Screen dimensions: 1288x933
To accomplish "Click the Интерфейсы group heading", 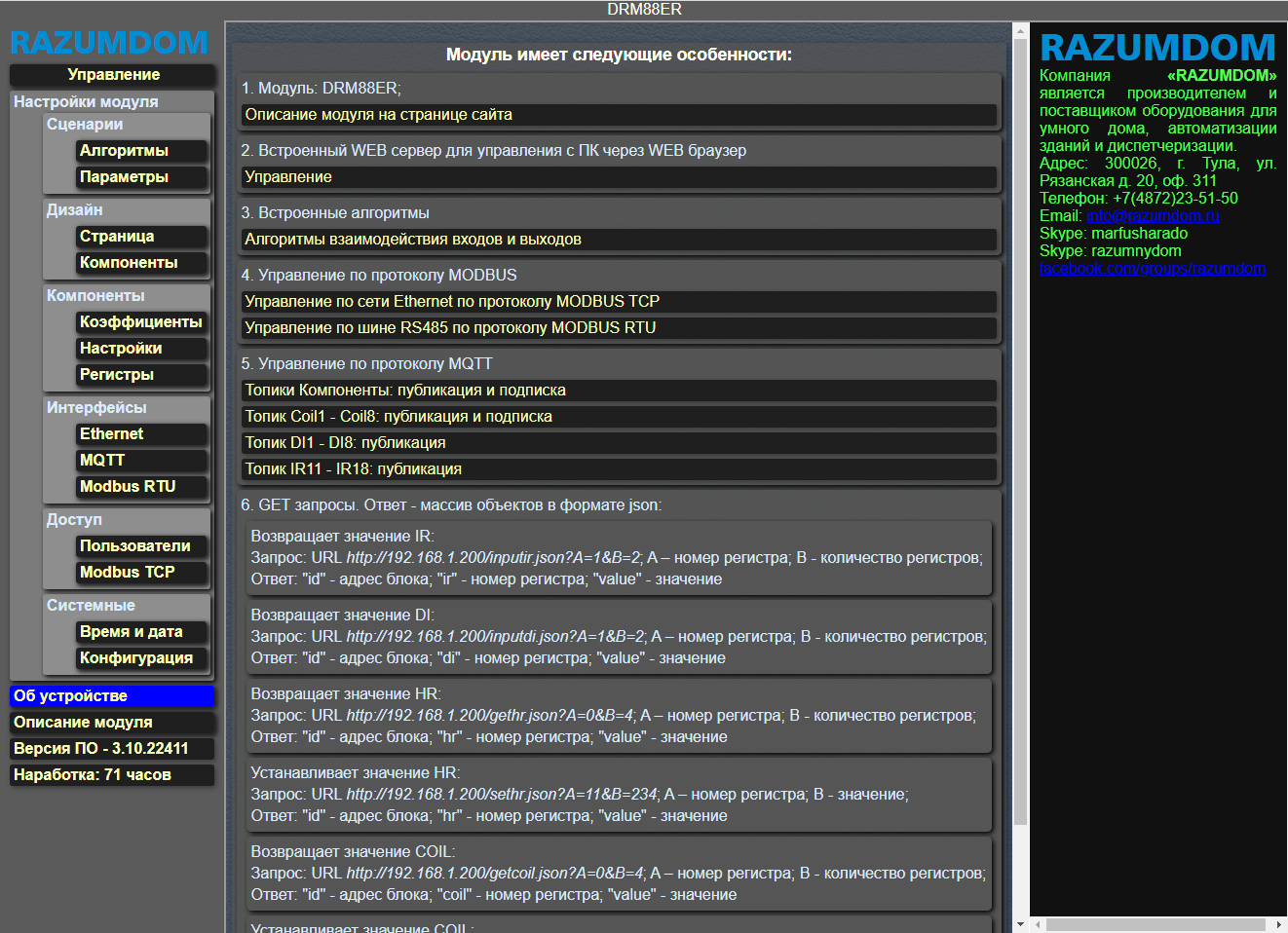I will tap(96, 407).
